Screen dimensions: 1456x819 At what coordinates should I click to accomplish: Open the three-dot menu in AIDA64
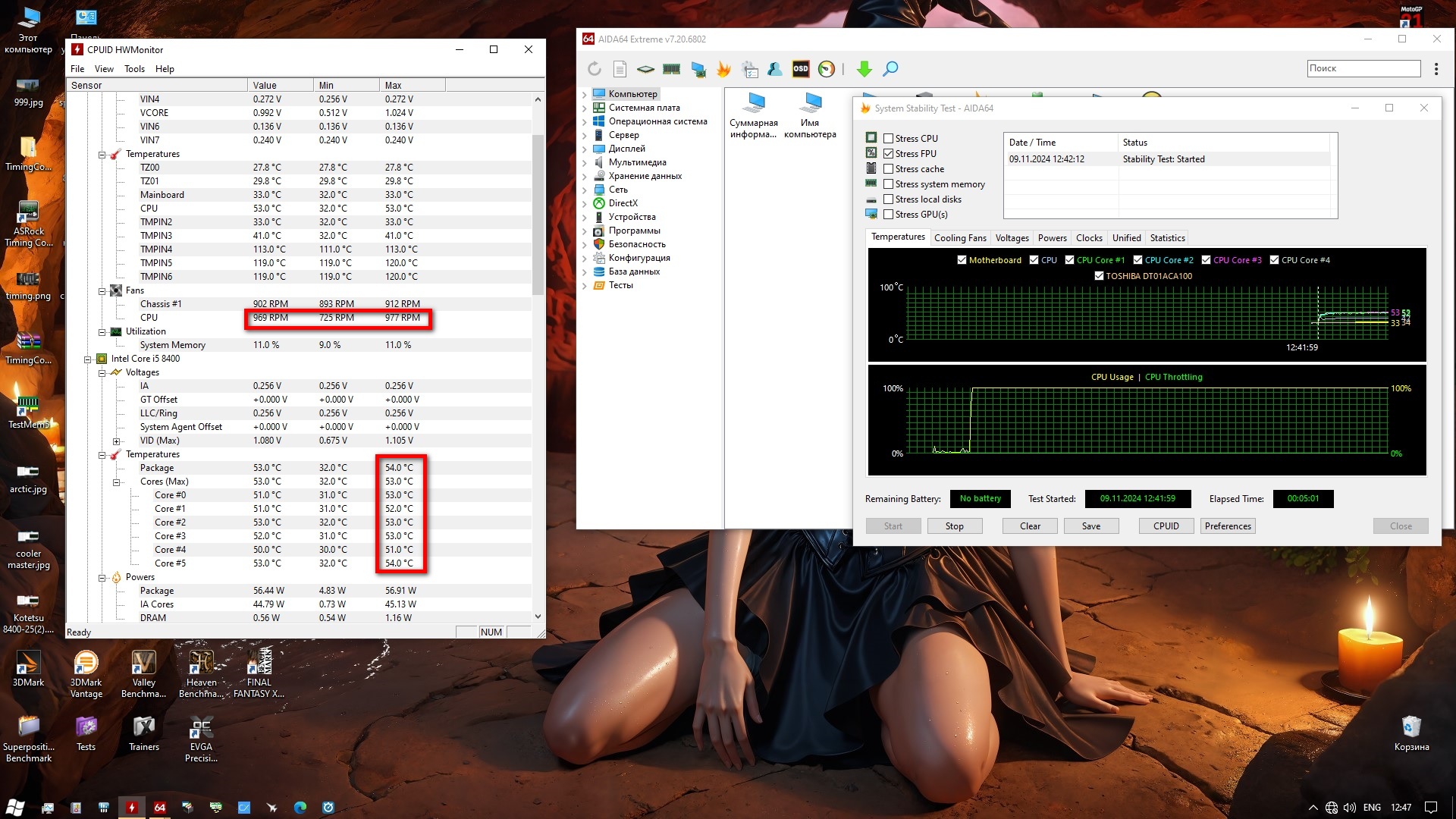(x=1436, y=69)
